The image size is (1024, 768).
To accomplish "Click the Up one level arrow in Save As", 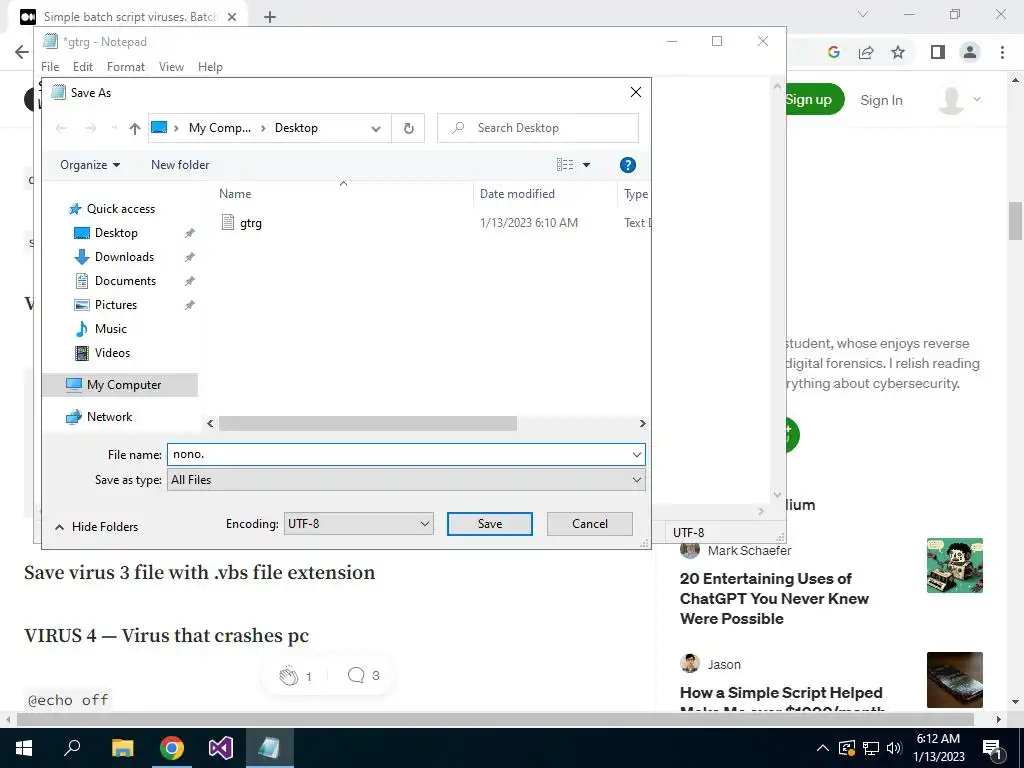I will tap(135, 129).
